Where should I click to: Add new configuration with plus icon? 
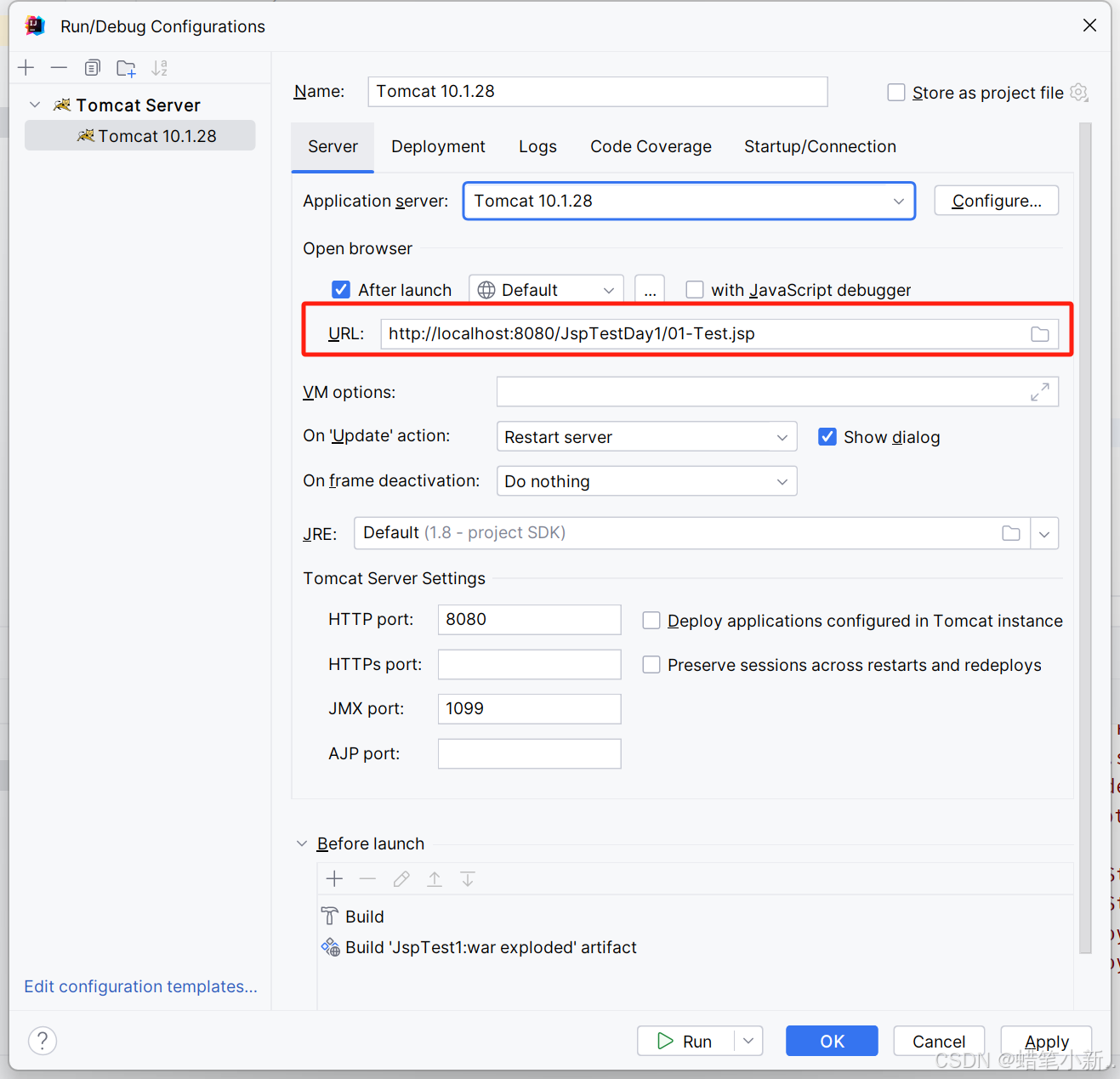(x=26, y=68)
